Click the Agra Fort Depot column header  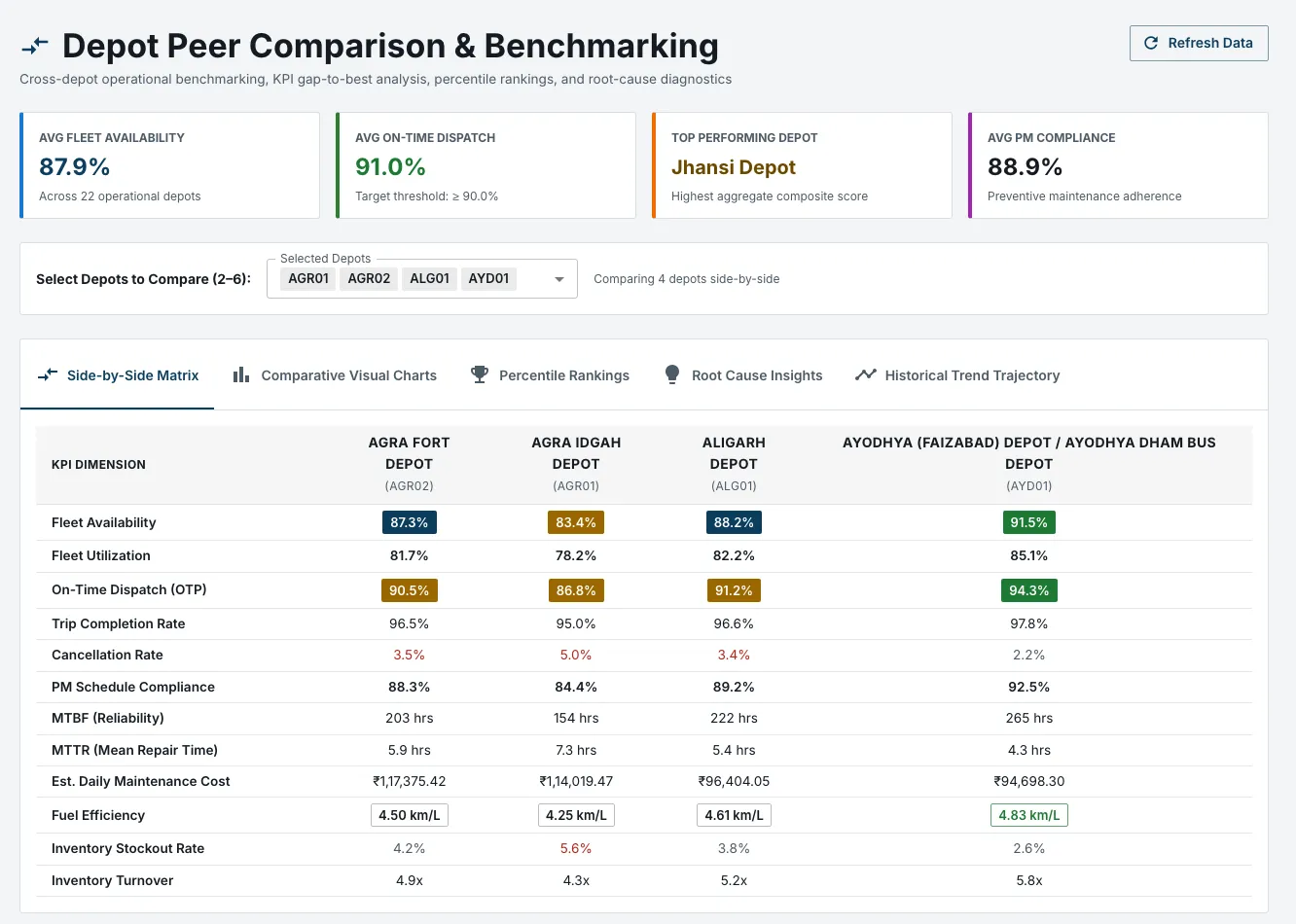pyautogui.click(x=409, y=464)
